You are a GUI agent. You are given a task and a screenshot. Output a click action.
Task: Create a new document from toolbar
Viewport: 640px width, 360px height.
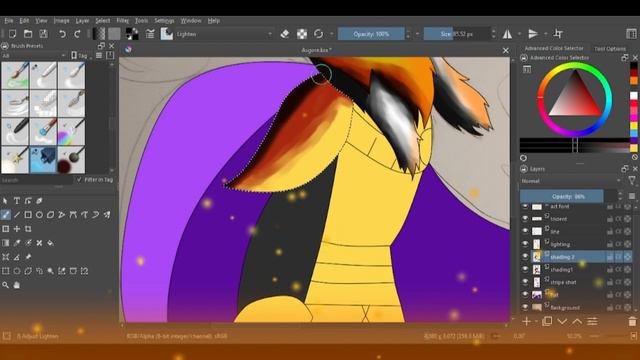(13, 34)
